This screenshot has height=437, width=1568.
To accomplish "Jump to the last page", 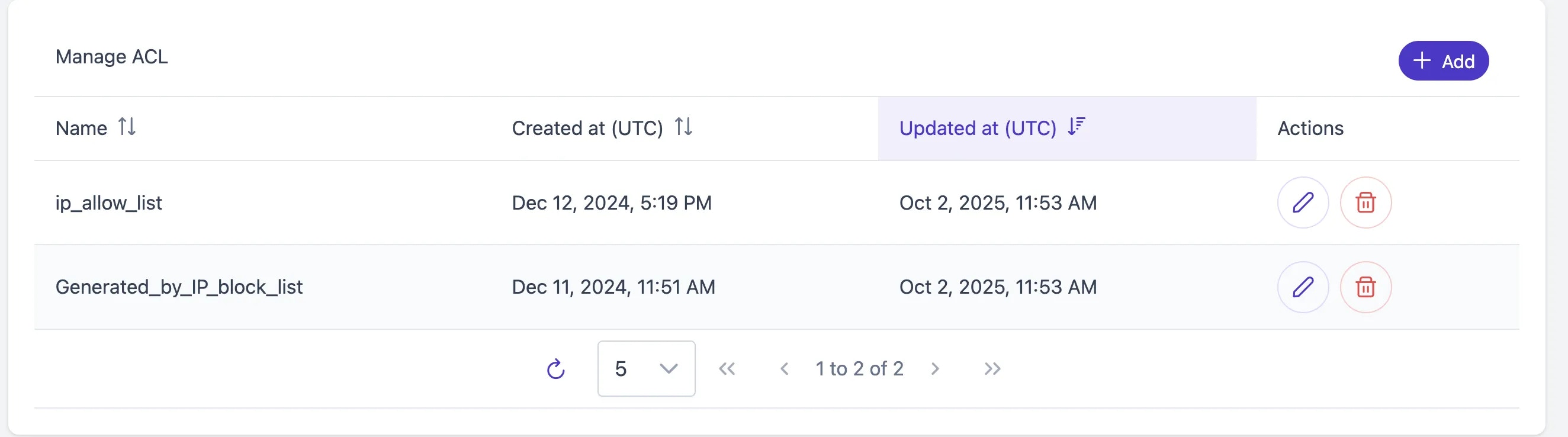I will point(992,368).
